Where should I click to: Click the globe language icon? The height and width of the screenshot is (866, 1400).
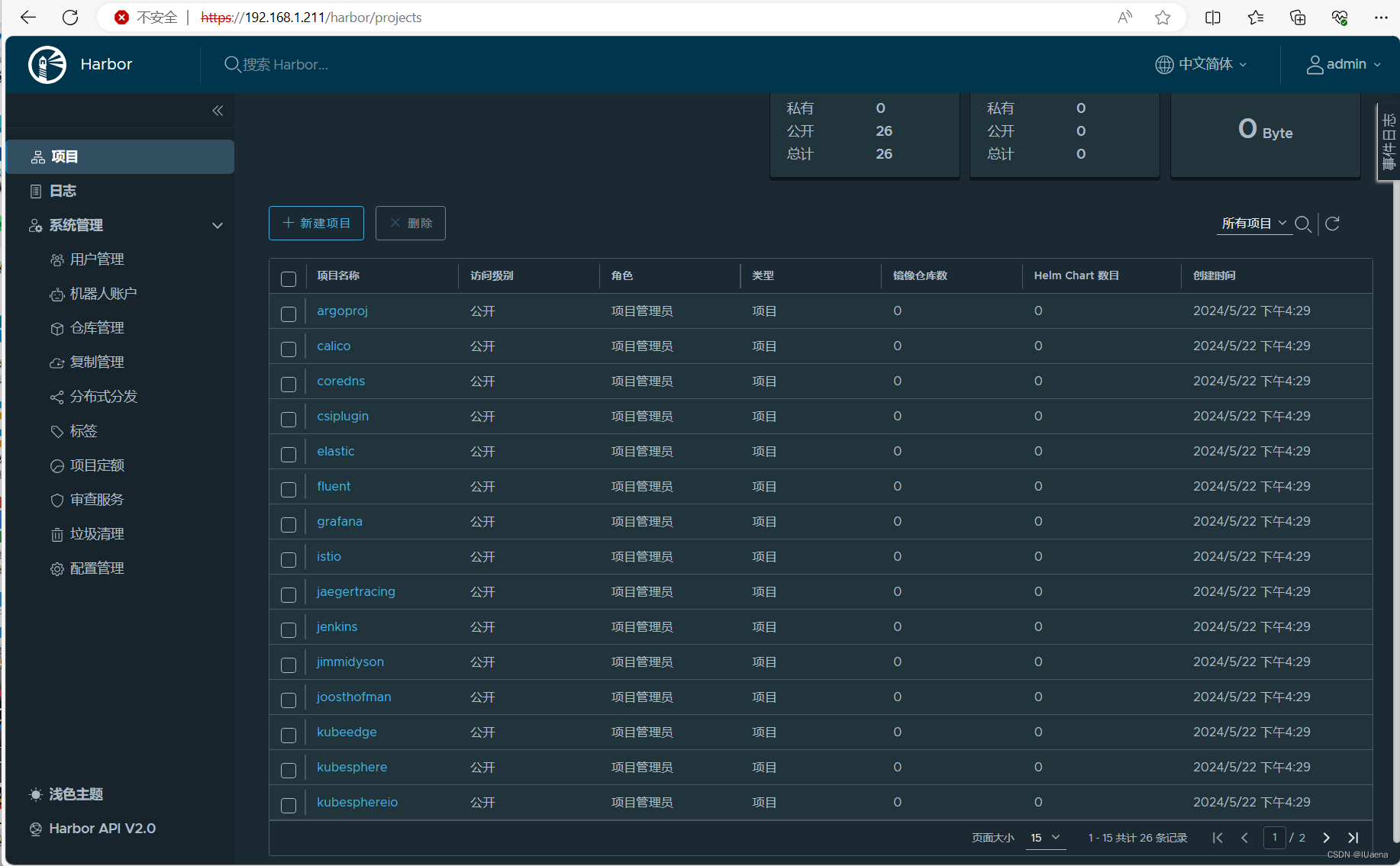[1164, 64]
